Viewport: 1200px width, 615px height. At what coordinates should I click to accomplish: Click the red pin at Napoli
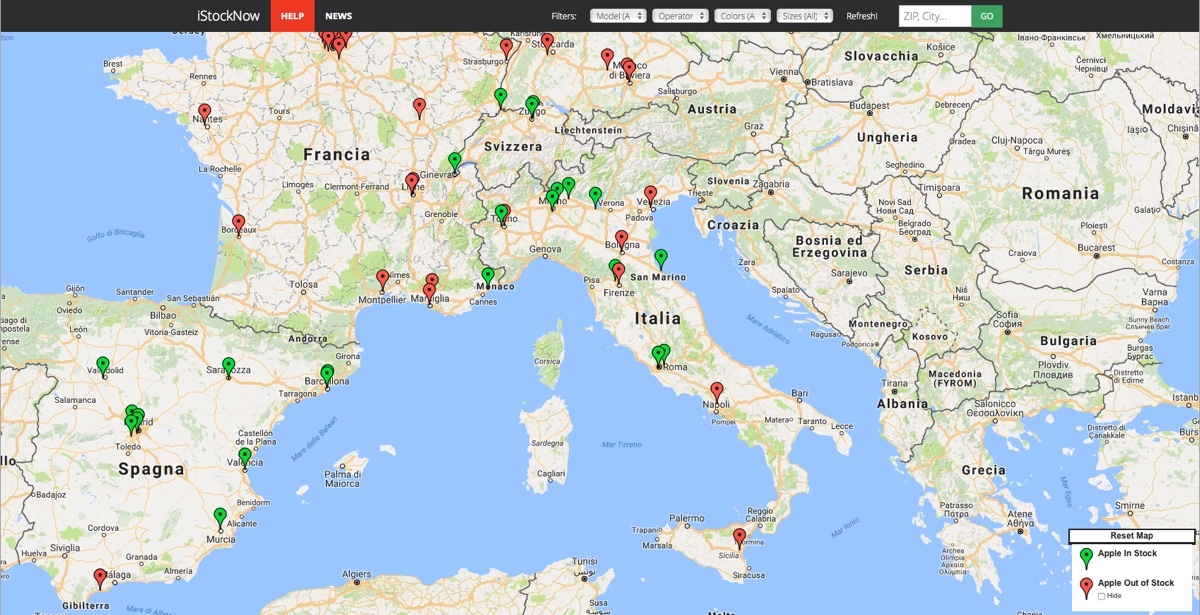pyautogui.click(x=716, y=392)
